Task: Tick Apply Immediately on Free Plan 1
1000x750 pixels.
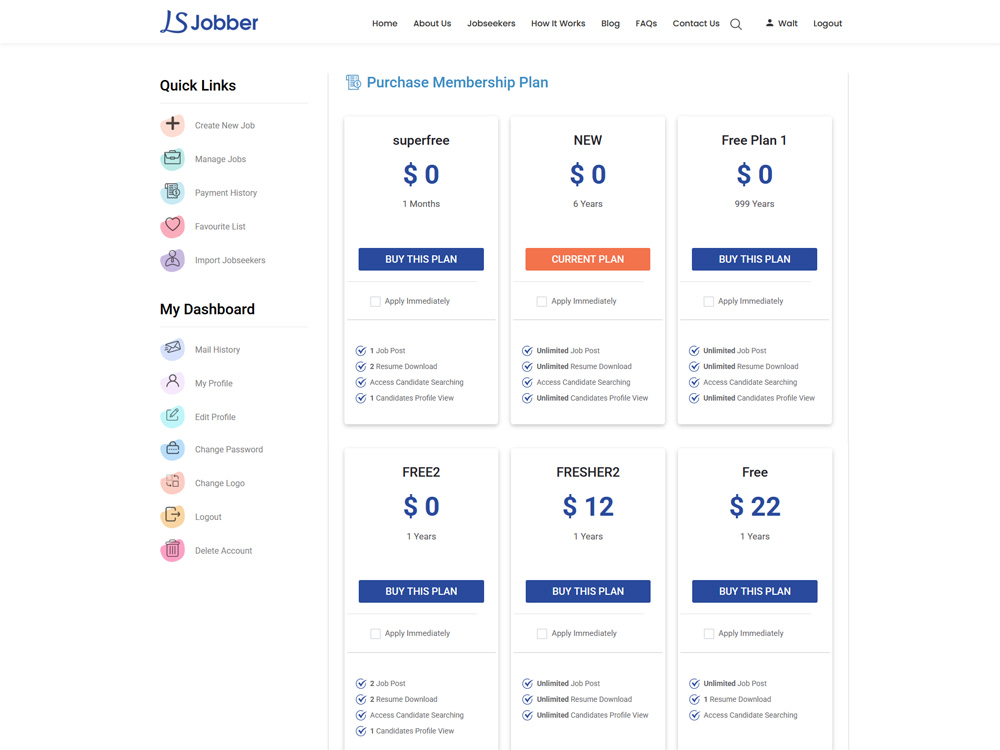Action: (x=709, y=301)
